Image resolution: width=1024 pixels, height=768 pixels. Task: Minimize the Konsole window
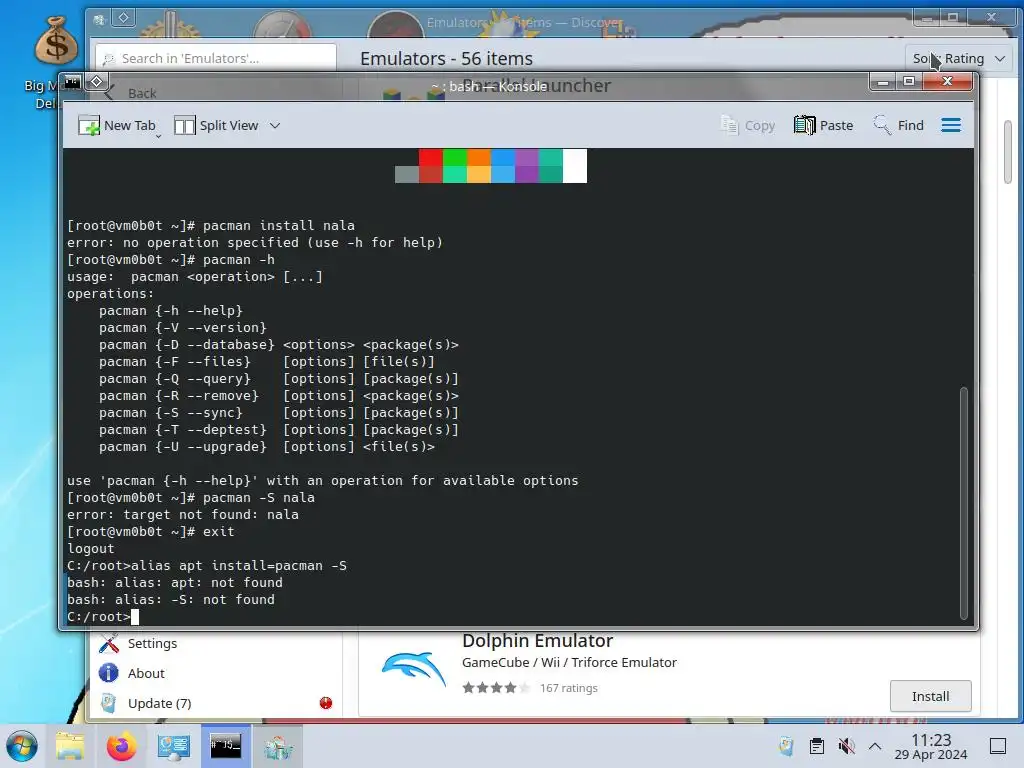coord(883,82)
